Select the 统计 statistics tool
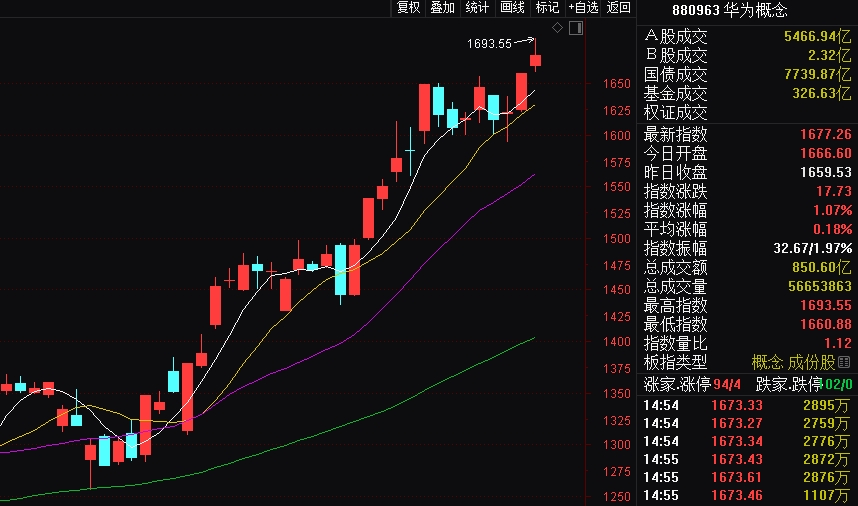Image resolution: width=858 pixels, height=506 pixels. click(x=477, y=8)
